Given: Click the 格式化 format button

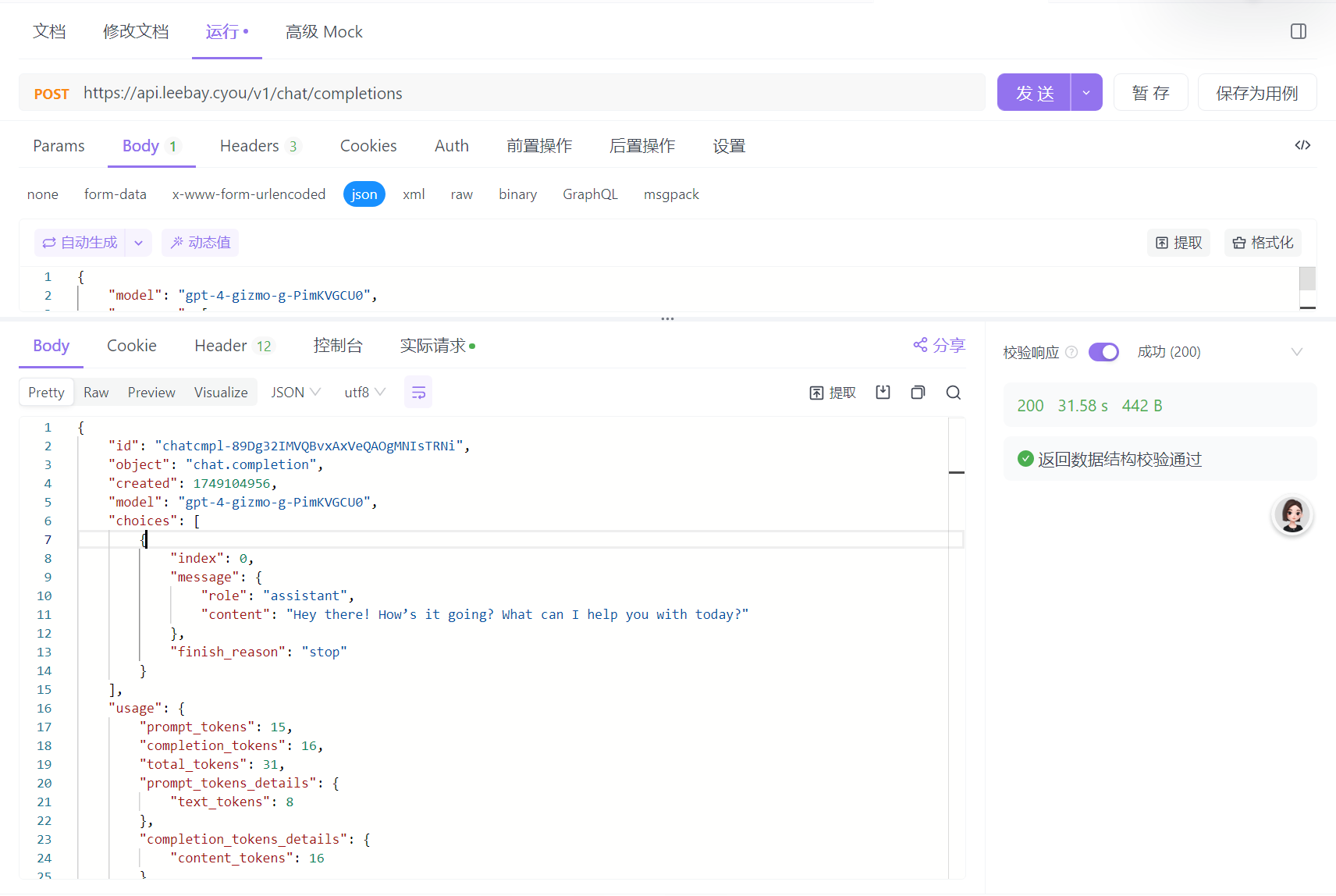Looking at the screenshot, I should (1263, 243).
